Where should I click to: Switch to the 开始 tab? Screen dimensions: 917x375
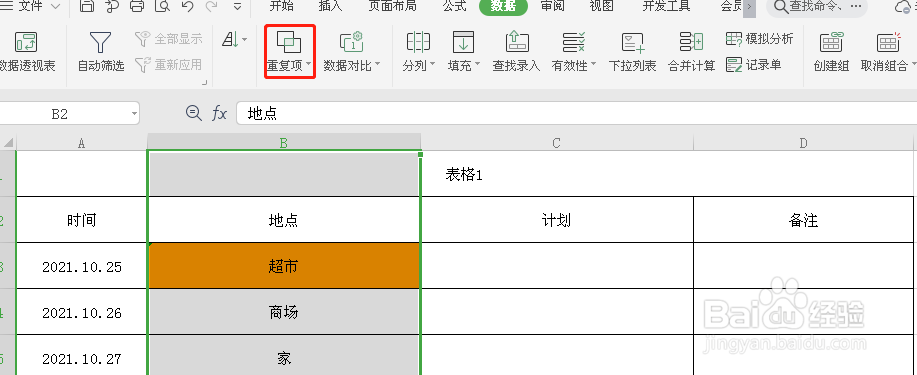pos(281,6)
